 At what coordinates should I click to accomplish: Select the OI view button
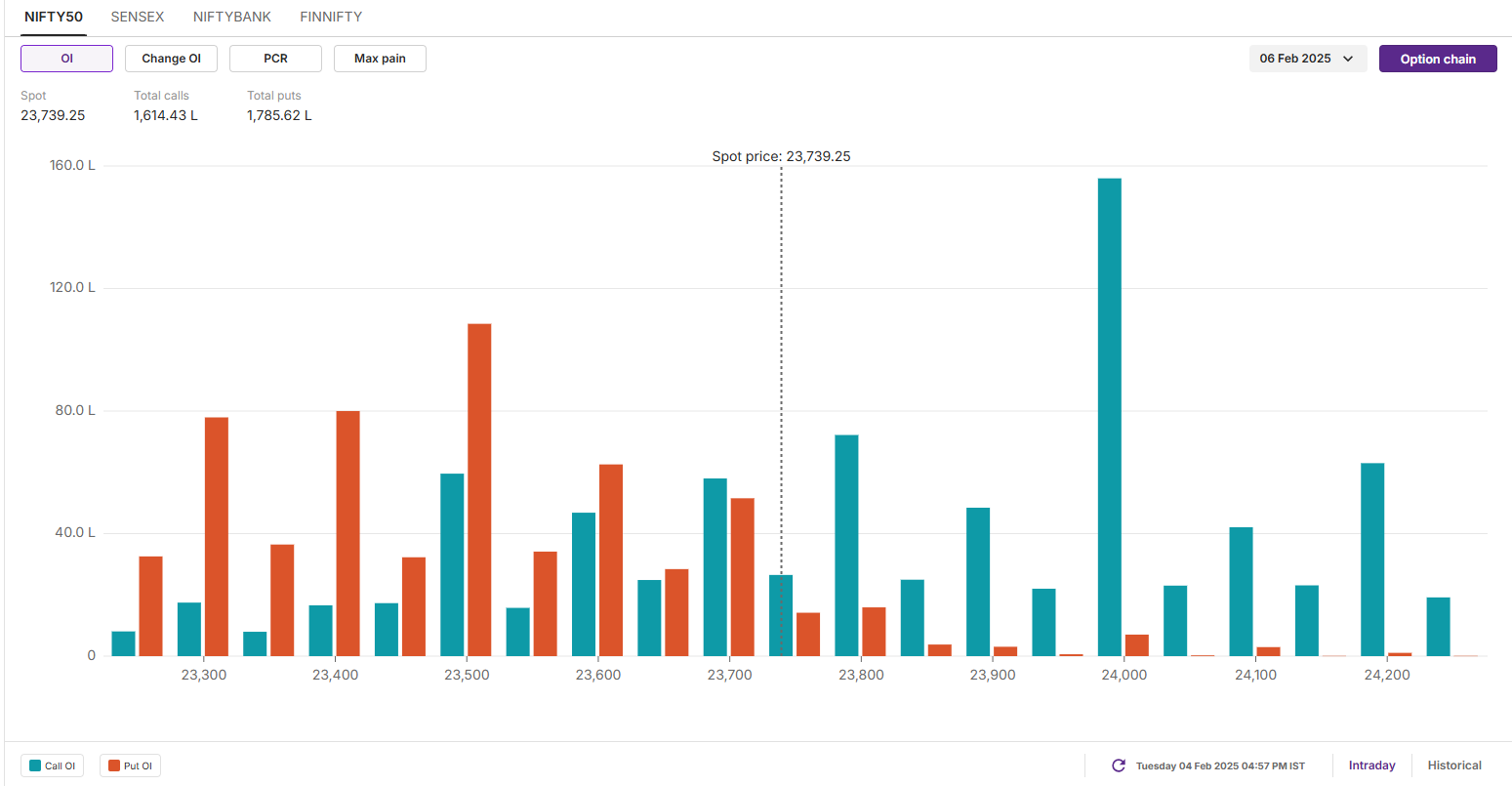coord(66,59)
